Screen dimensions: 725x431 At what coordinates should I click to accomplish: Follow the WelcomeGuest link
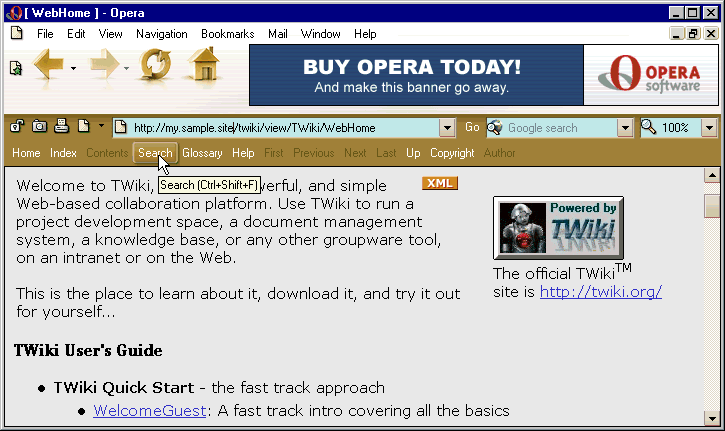pyautogui.click(x=150, y=411)
